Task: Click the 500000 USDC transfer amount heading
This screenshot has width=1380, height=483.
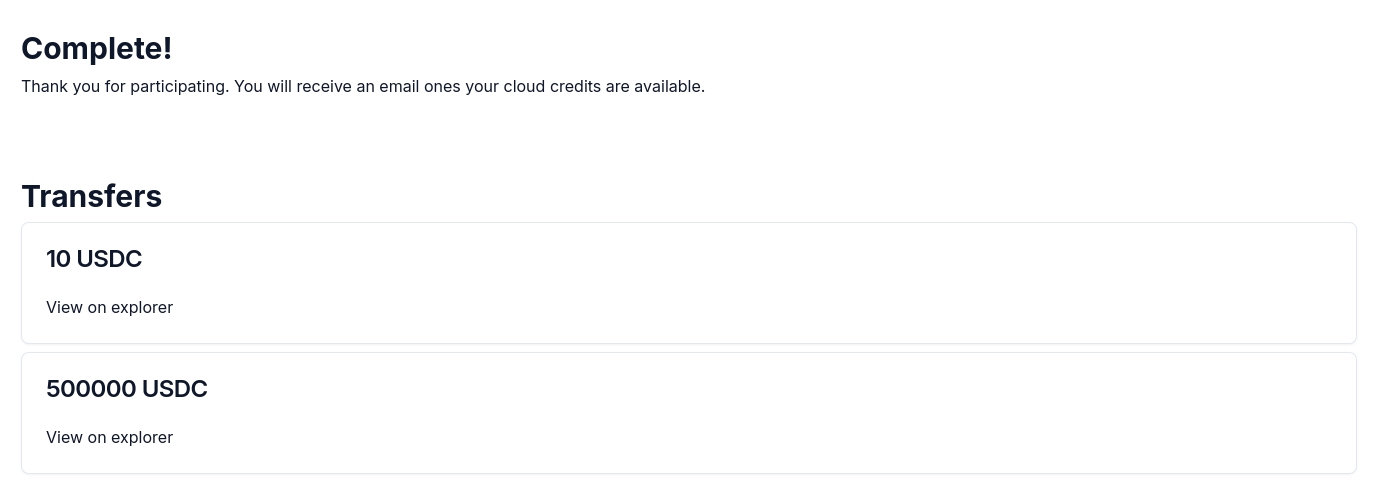Action: click(127, 389)
